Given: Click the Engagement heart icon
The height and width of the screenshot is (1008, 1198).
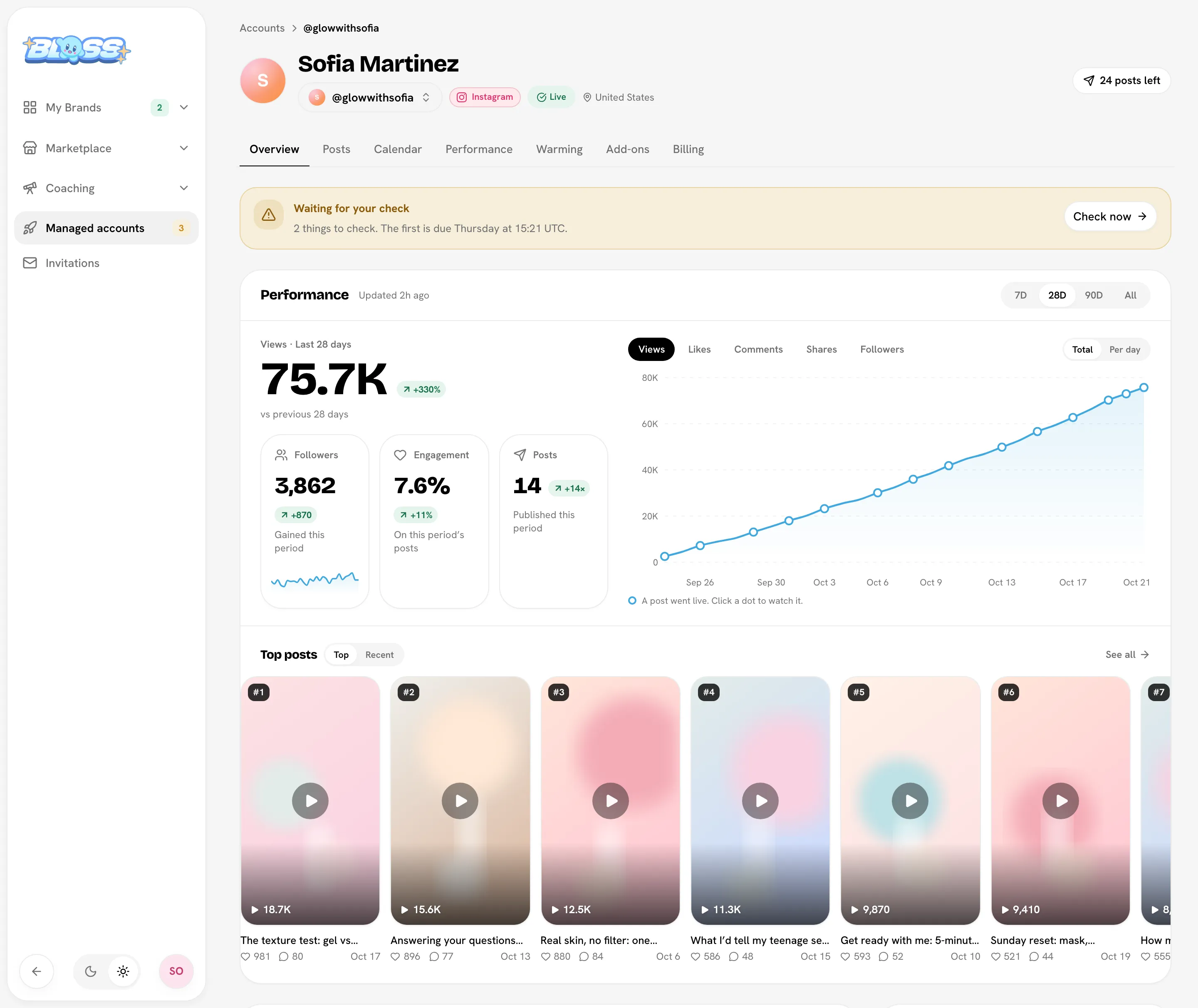Looking at the screenshot, I should 400,455.
